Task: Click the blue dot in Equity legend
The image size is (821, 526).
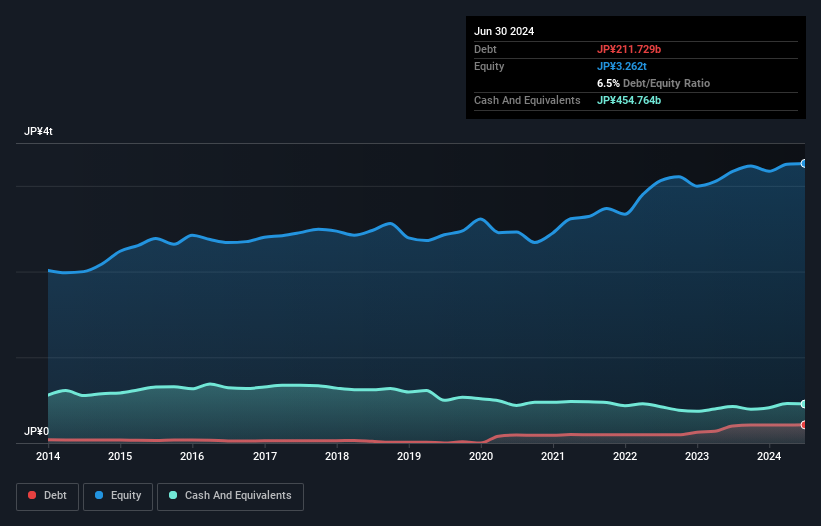Action: 100,496
